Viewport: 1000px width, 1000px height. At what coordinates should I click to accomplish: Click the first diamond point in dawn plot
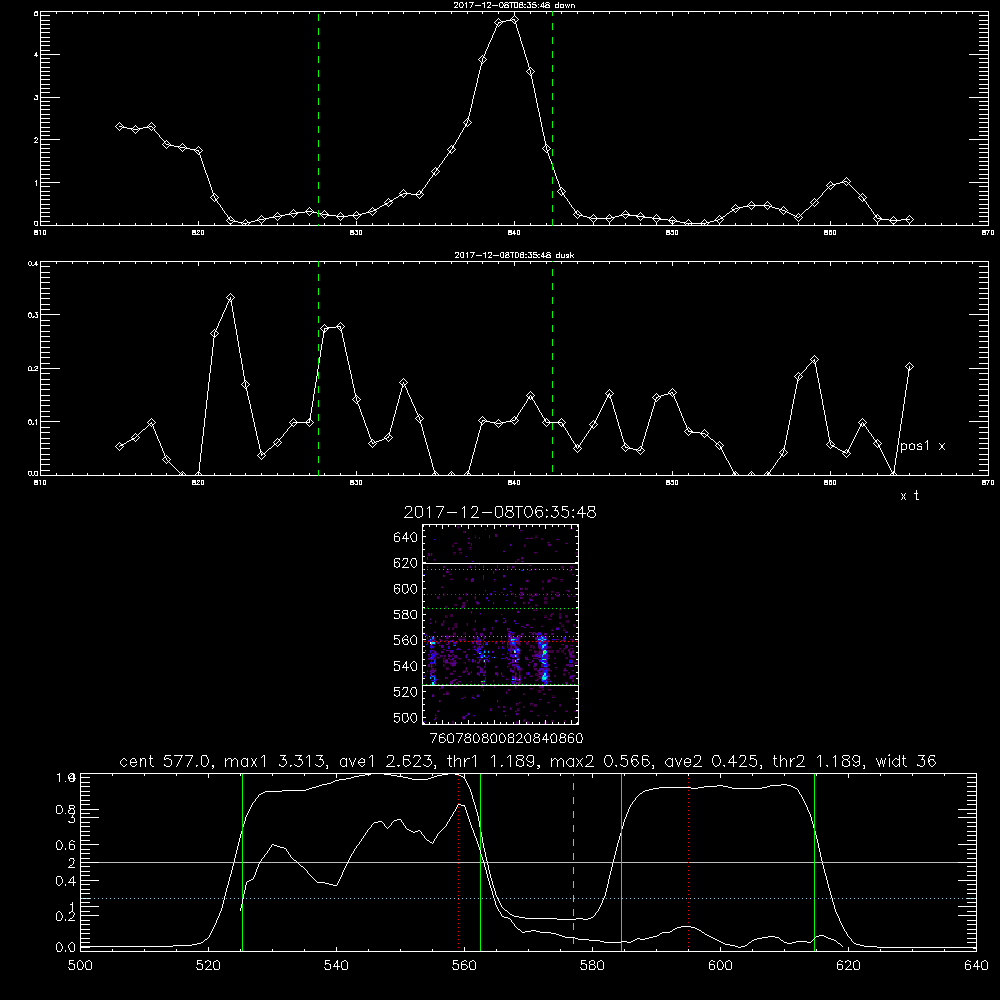pyautogui.click(x=119, y=126)
